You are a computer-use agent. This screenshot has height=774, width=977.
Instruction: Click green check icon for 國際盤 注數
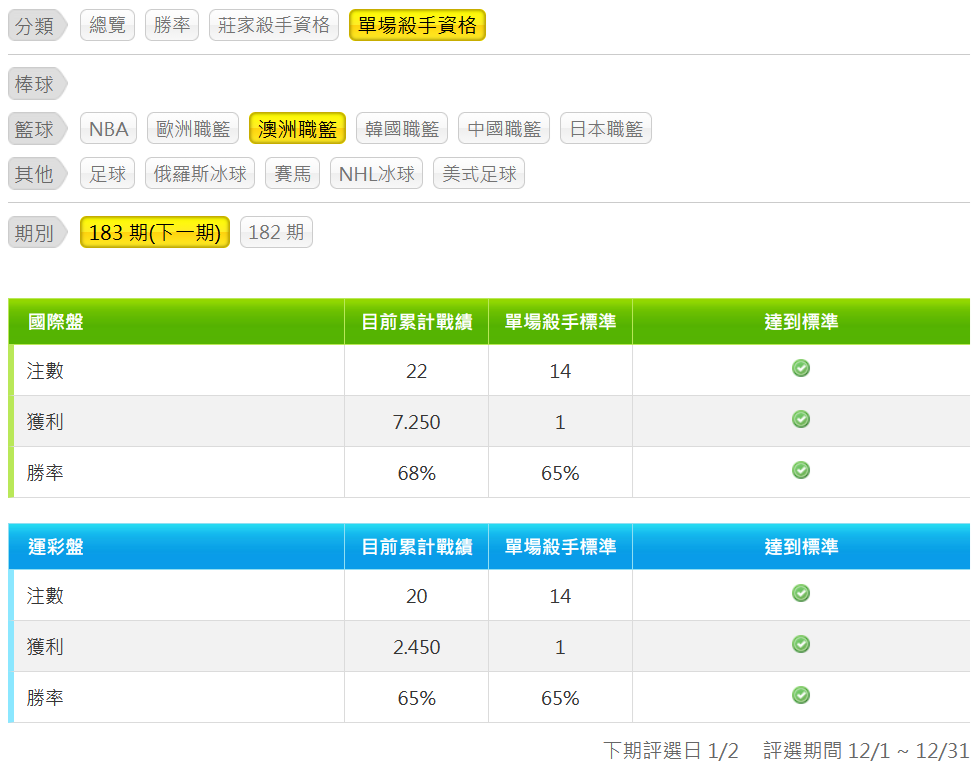click(801, 369)
